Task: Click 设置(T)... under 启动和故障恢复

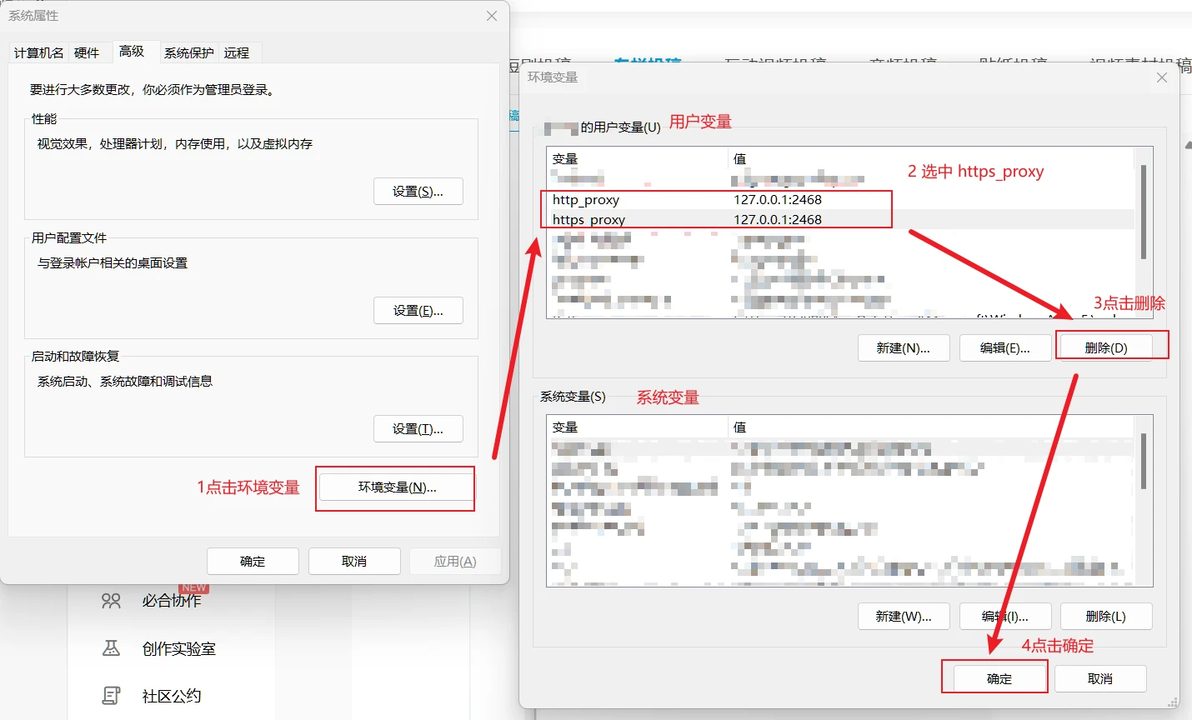Action: point(418,429)
